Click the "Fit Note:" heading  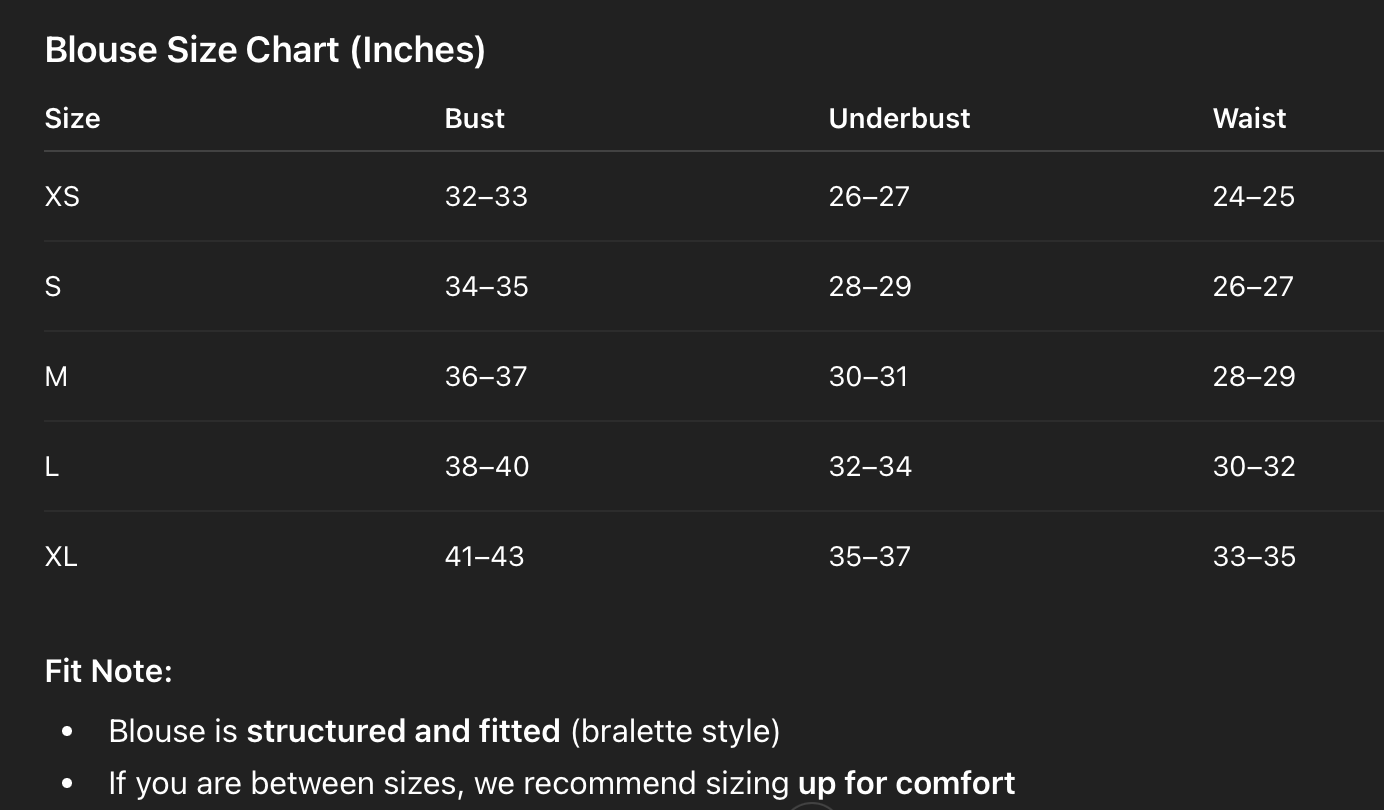[x=108, y=671]
